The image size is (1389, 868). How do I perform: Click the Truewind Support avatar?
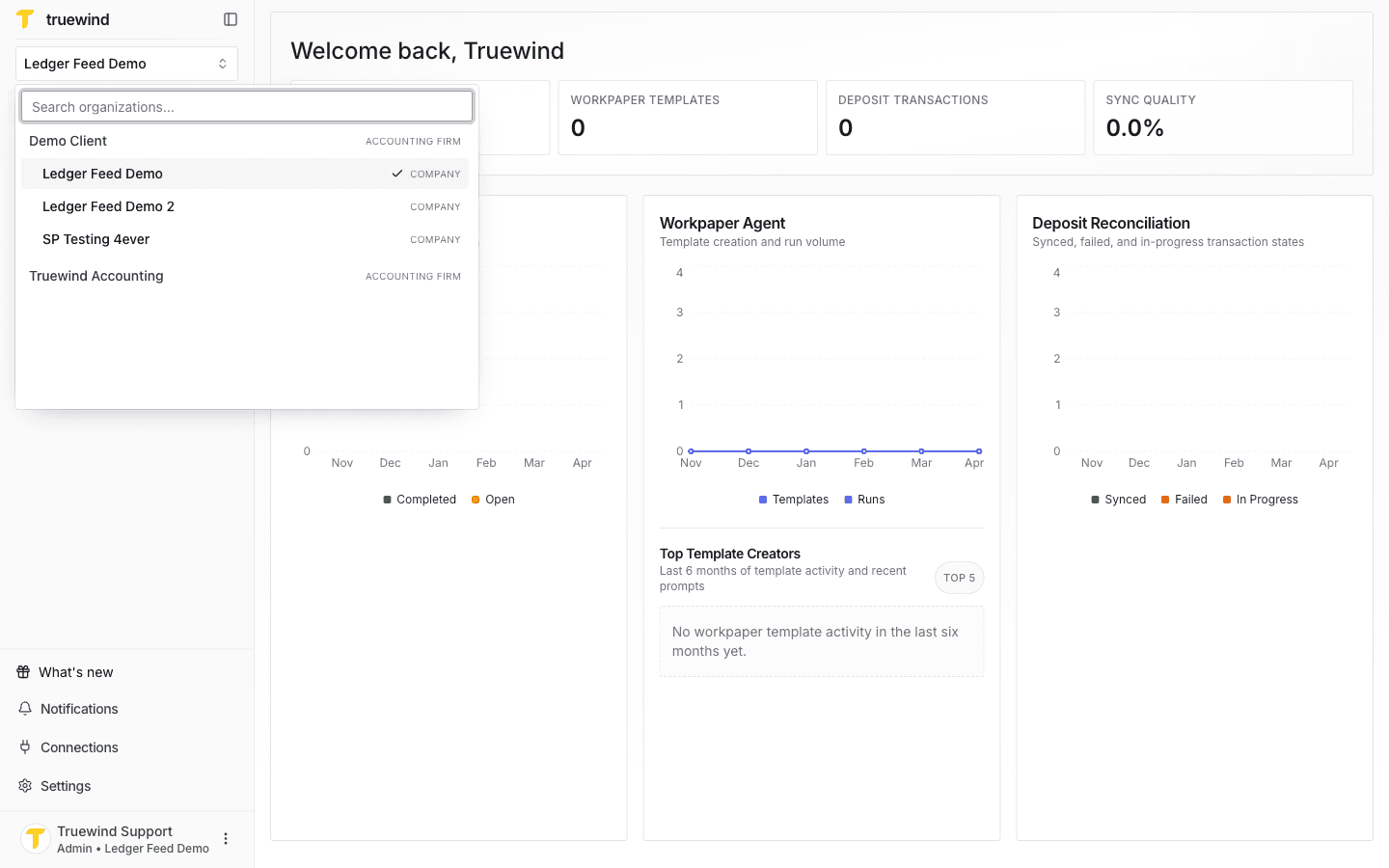[36, 839]
